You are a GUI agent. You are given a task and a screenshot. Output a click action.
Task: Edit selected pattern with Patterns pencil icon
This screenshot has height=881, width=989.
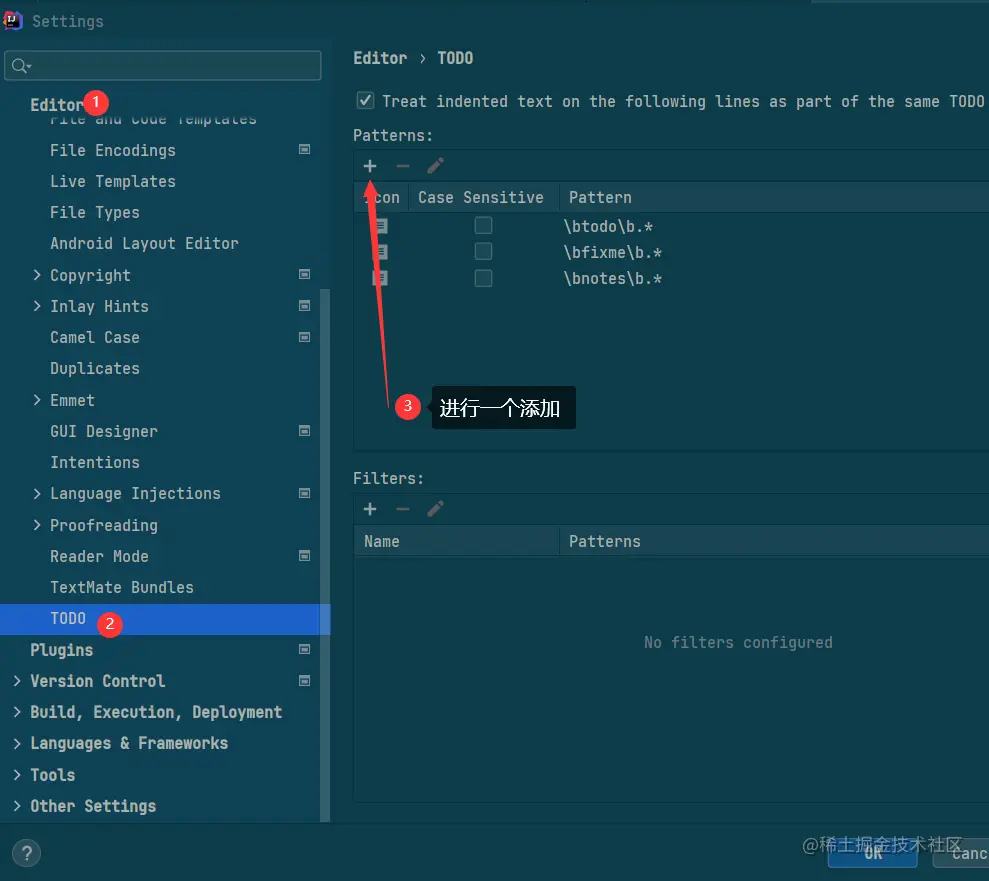click(435, 166)
